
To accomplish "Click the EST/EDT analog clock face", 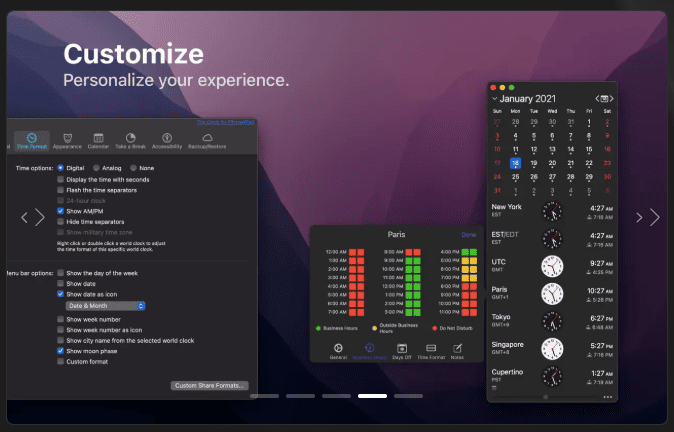I will click(x=552, y=239).
